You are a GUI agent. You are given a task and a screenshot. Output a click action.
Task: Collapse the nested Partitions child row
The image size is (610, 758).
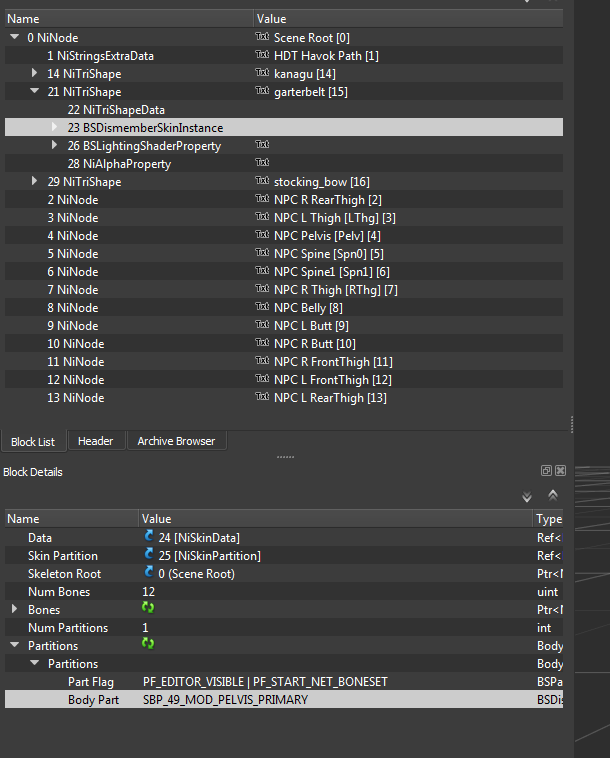[x=34, y=663]
